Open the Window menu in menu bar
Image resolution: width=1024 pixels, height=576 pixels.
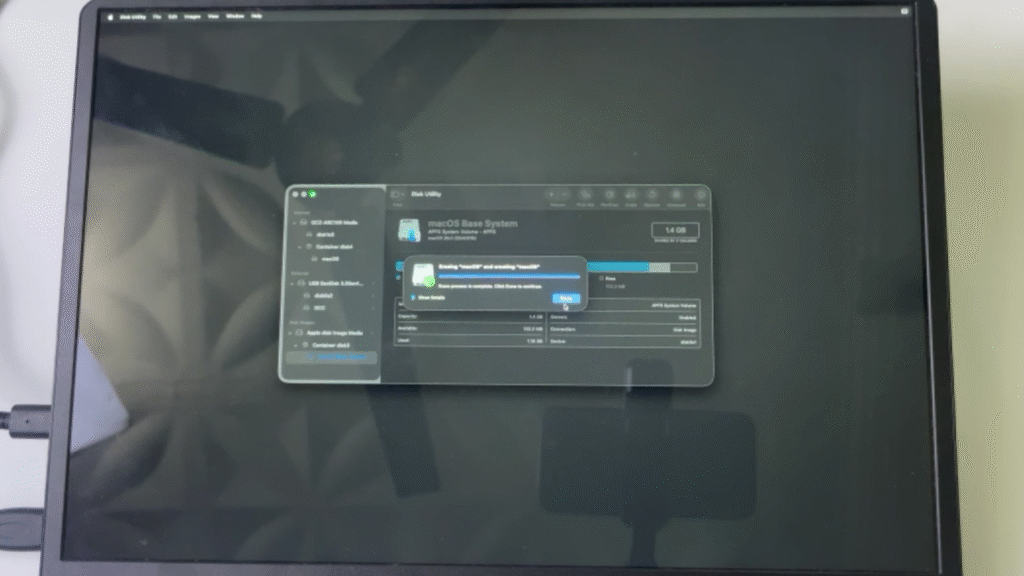click(235, 17)
